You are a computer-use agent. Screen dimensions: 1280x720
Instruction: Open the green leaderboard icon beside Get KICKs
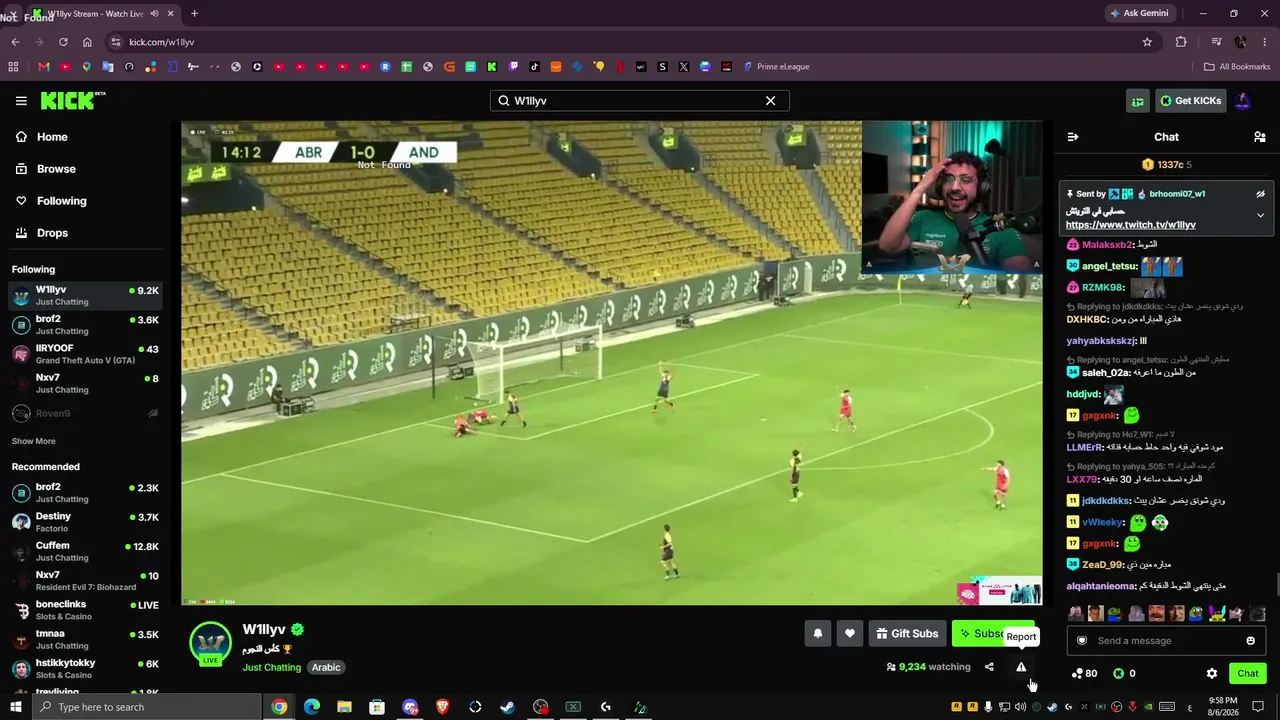[1137, 101]
